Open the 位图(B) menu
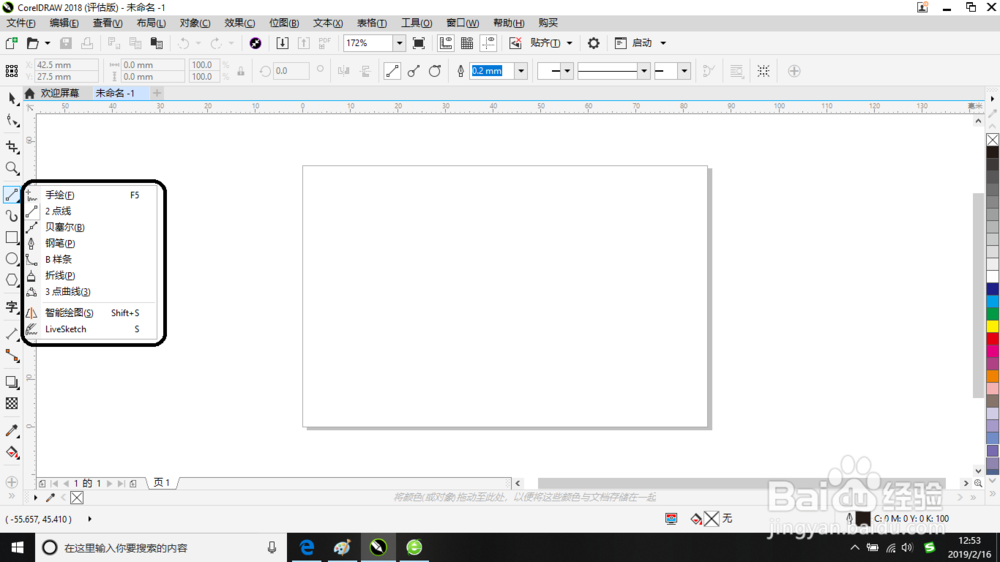1000x562 pixels. click(x=284, y=23)
